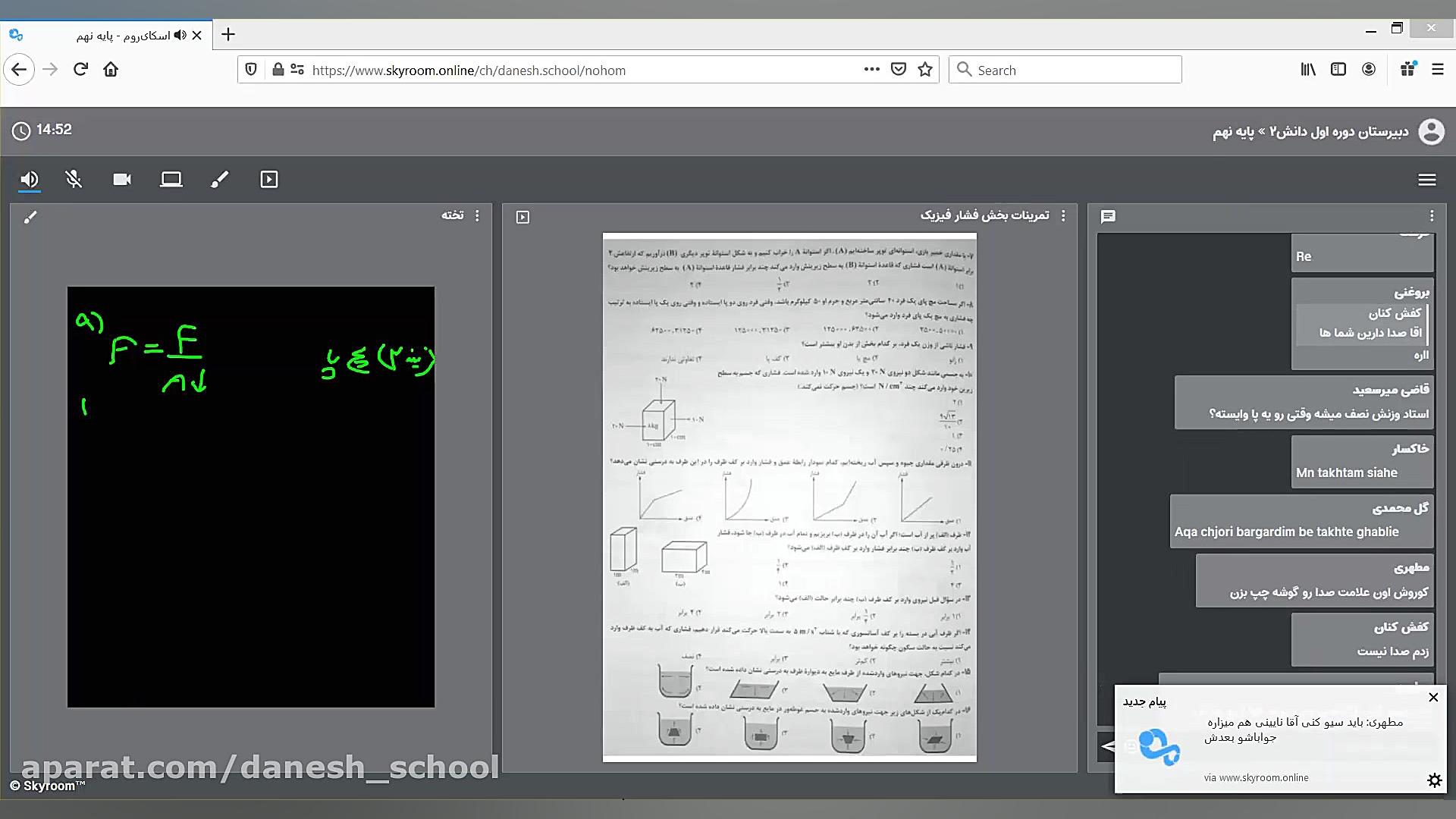Open the Skyroom hamburger menu on the right
Image resolution: width=1456 pixels, height=819 pixels.
(1428, 180)
